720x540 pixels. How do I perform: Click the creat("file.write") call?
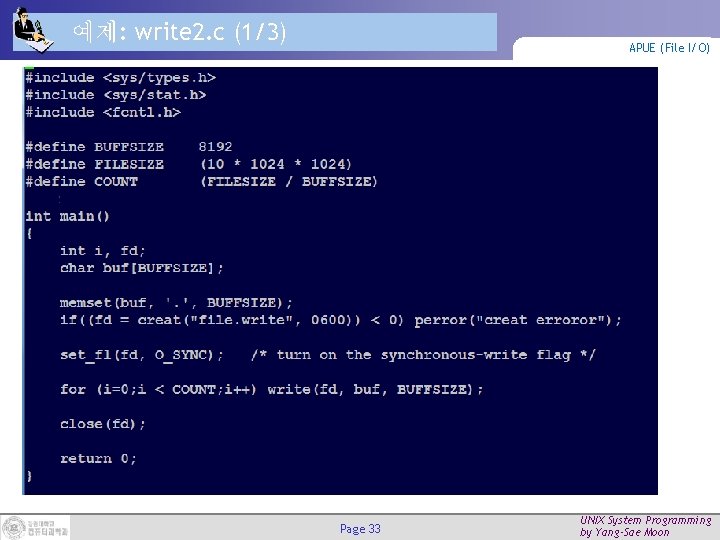(x=248, y=320)
